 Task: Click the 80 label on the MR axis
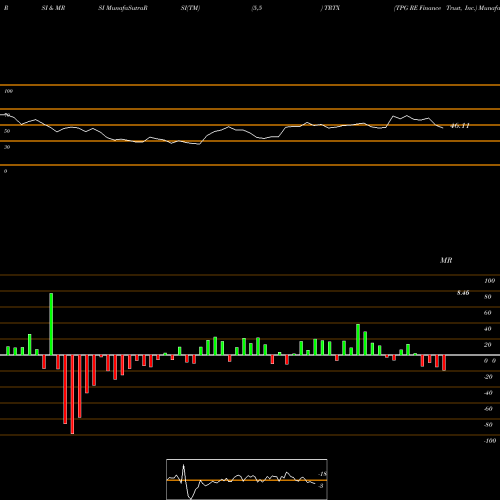[488, 297]
